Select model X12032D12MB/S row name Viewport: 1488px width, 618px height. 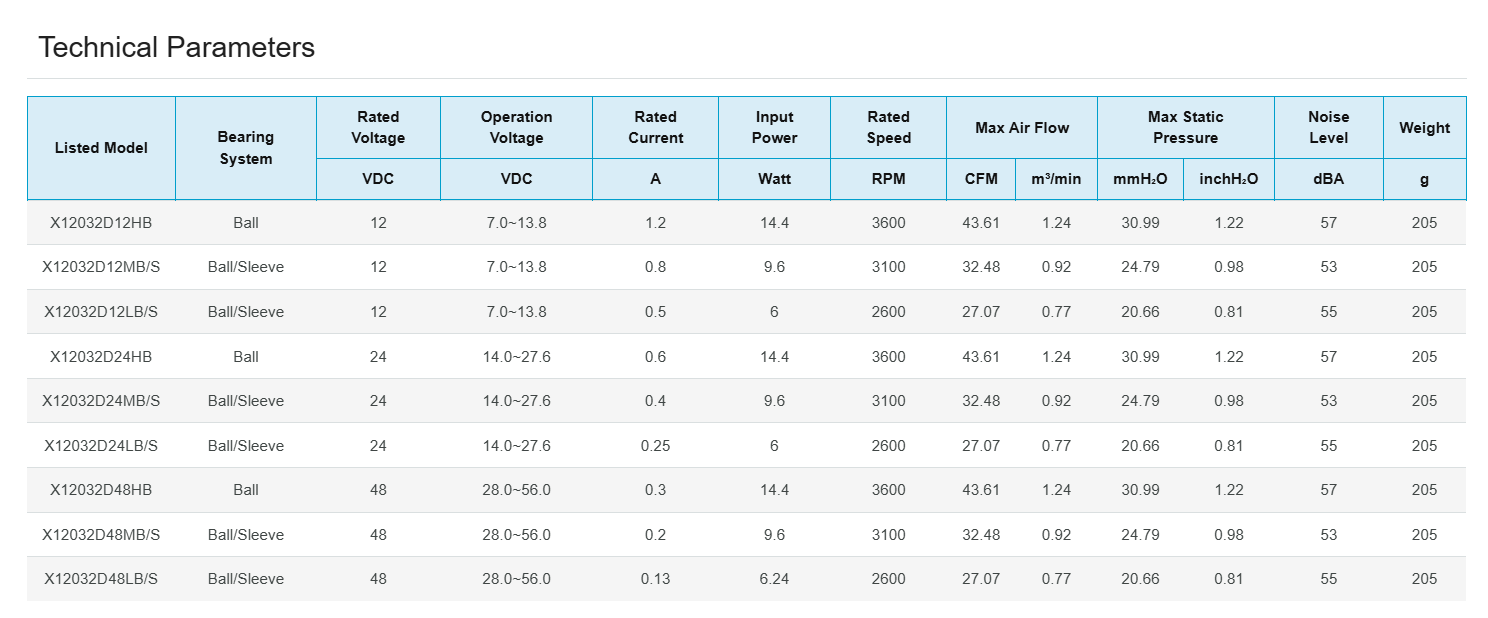coord(101,267)
